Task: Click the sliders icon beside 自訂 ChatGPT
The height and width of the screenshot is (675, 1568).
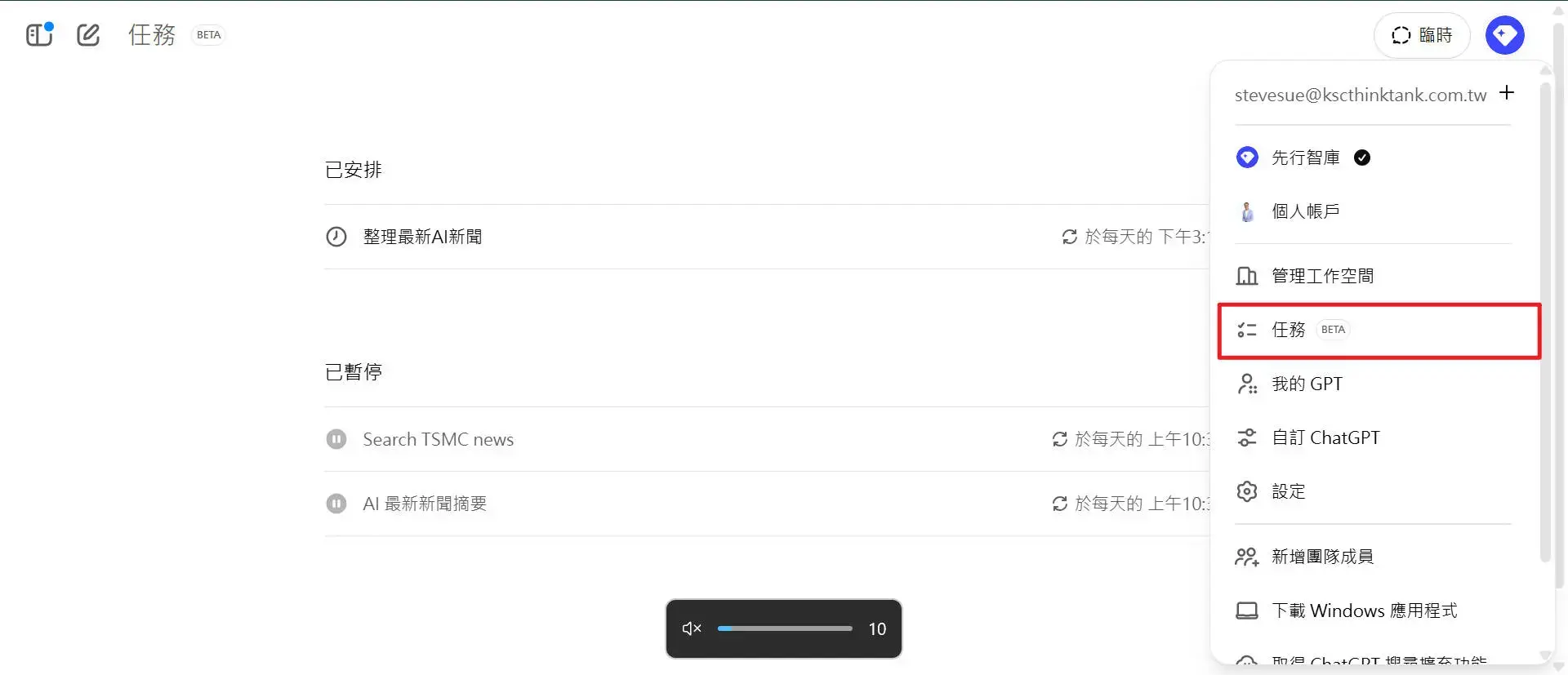Action: coord(1247,437)
